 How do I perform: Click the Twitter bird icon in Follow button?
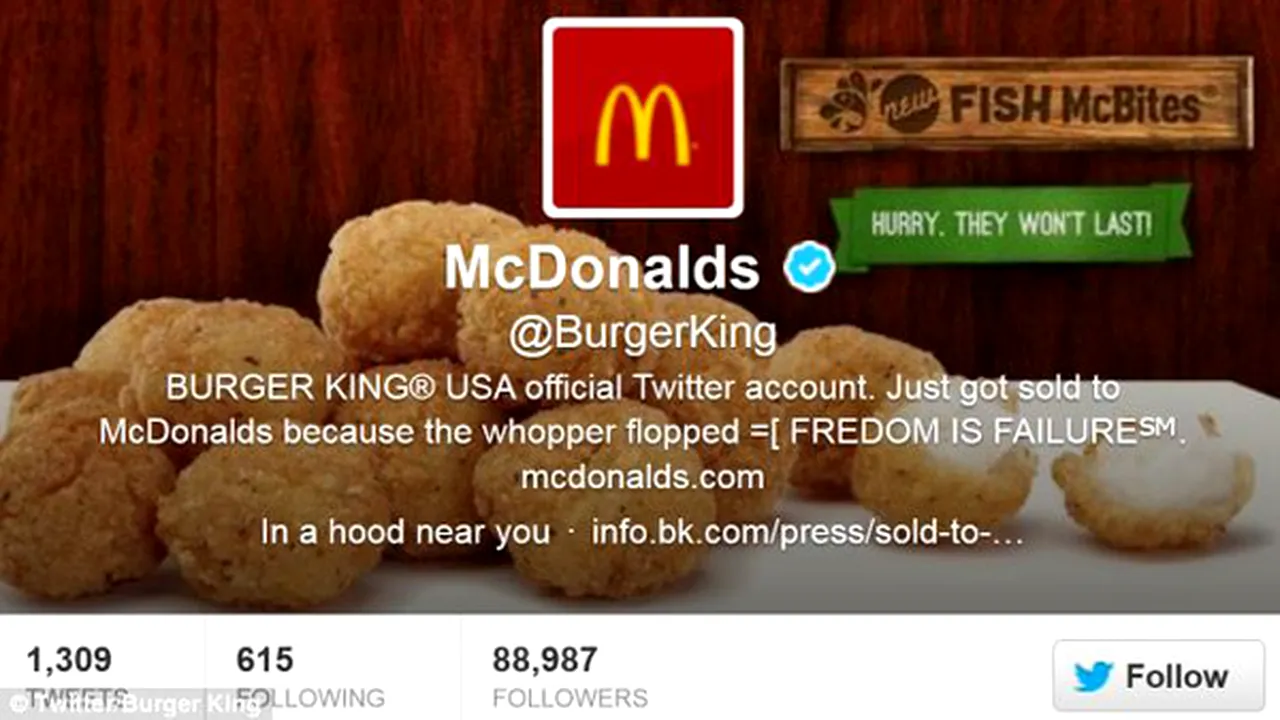[1093, 676]
